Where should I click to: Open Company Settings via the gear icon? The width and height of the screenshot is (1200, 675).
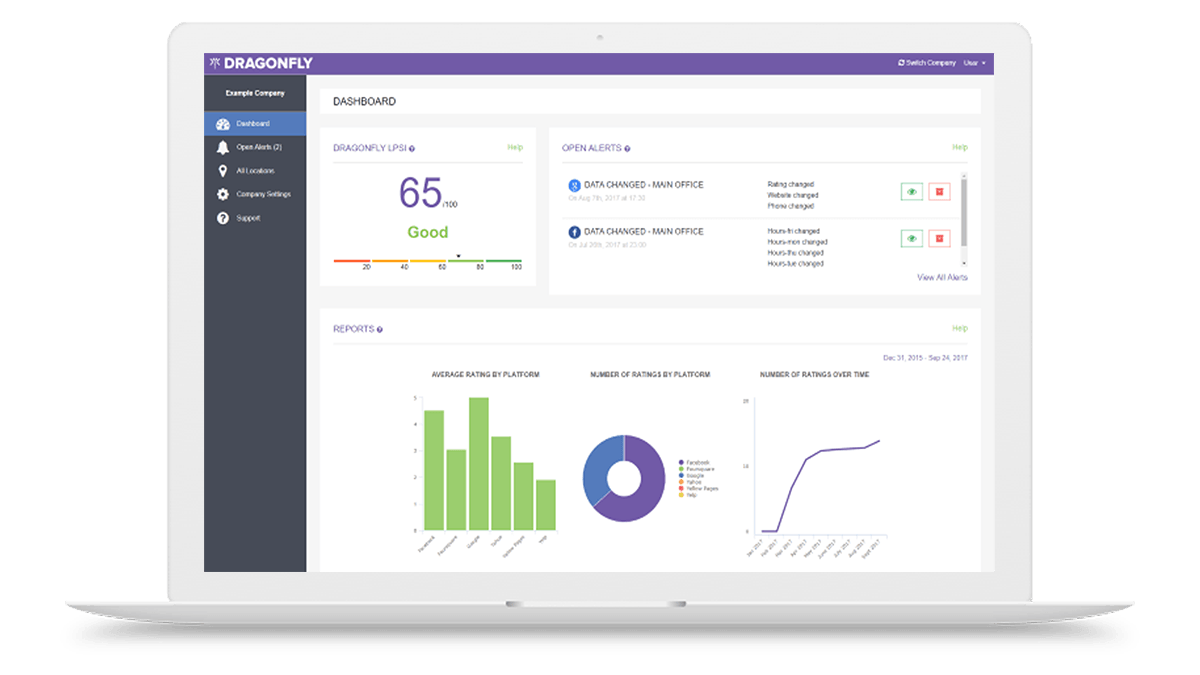222,194
